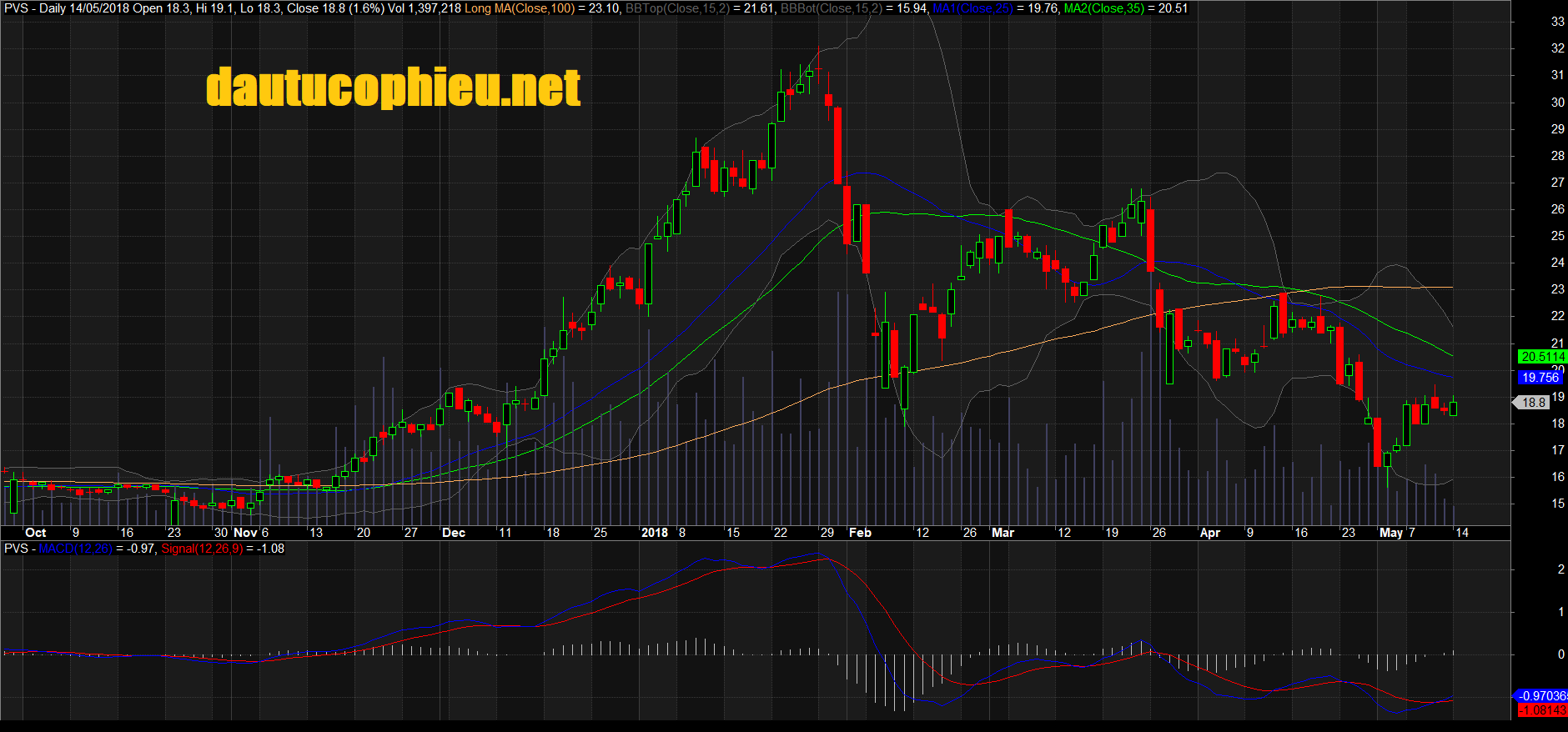Click the date label 30 before Nov
The width and height of the screenshot is (1568, 732).
tap(221, 533)
